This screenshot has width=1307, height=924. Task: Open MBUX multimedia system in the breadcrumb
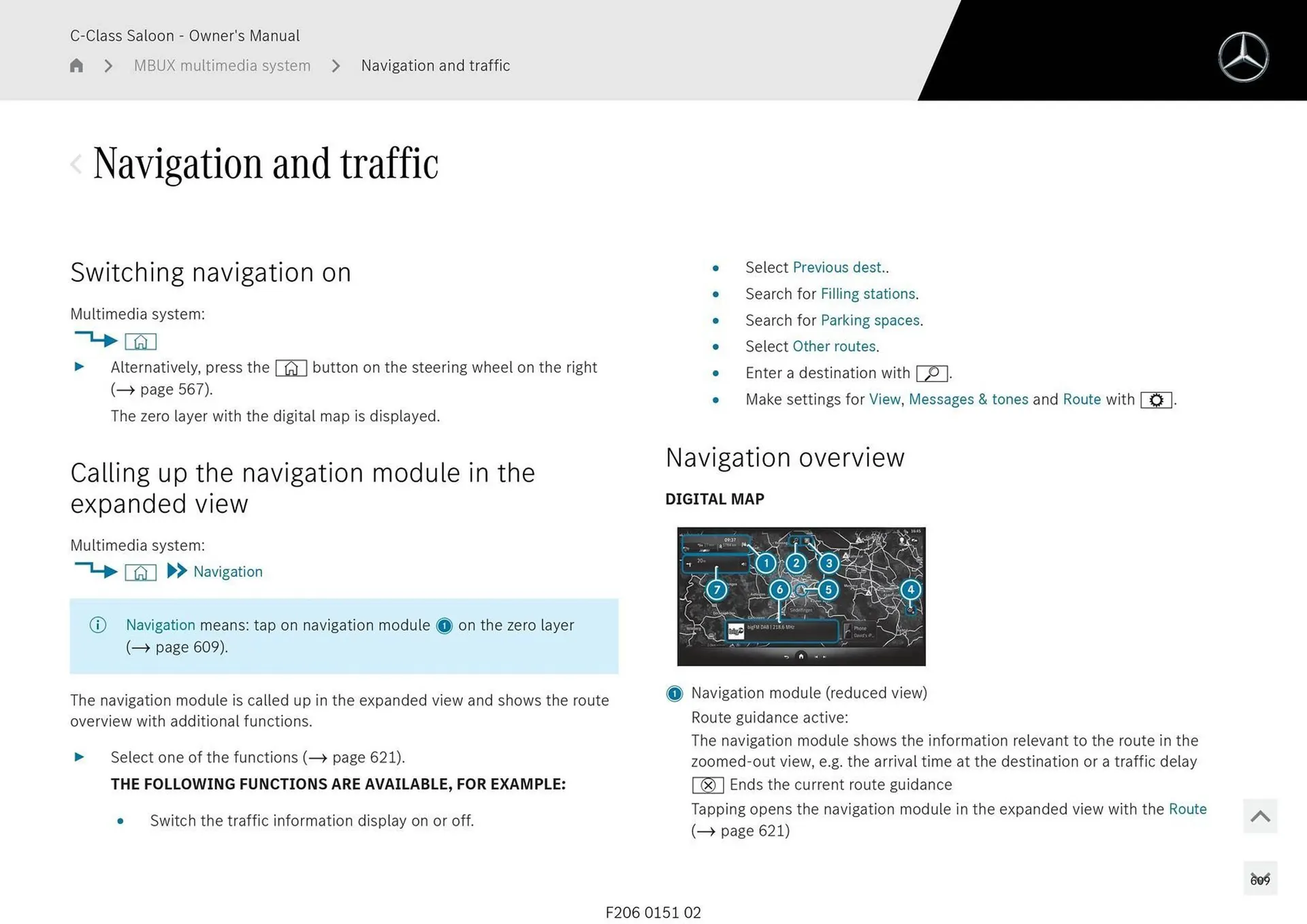pos(221,65)
